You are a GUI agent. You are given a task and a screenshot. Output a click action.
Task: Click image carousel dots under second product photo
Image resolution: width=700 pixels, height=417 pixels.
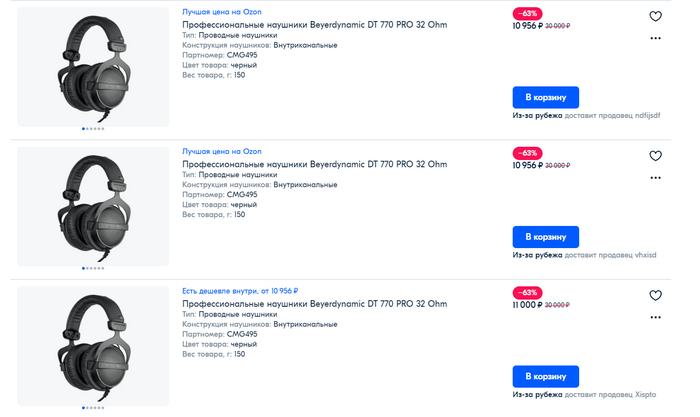[93, 268]
